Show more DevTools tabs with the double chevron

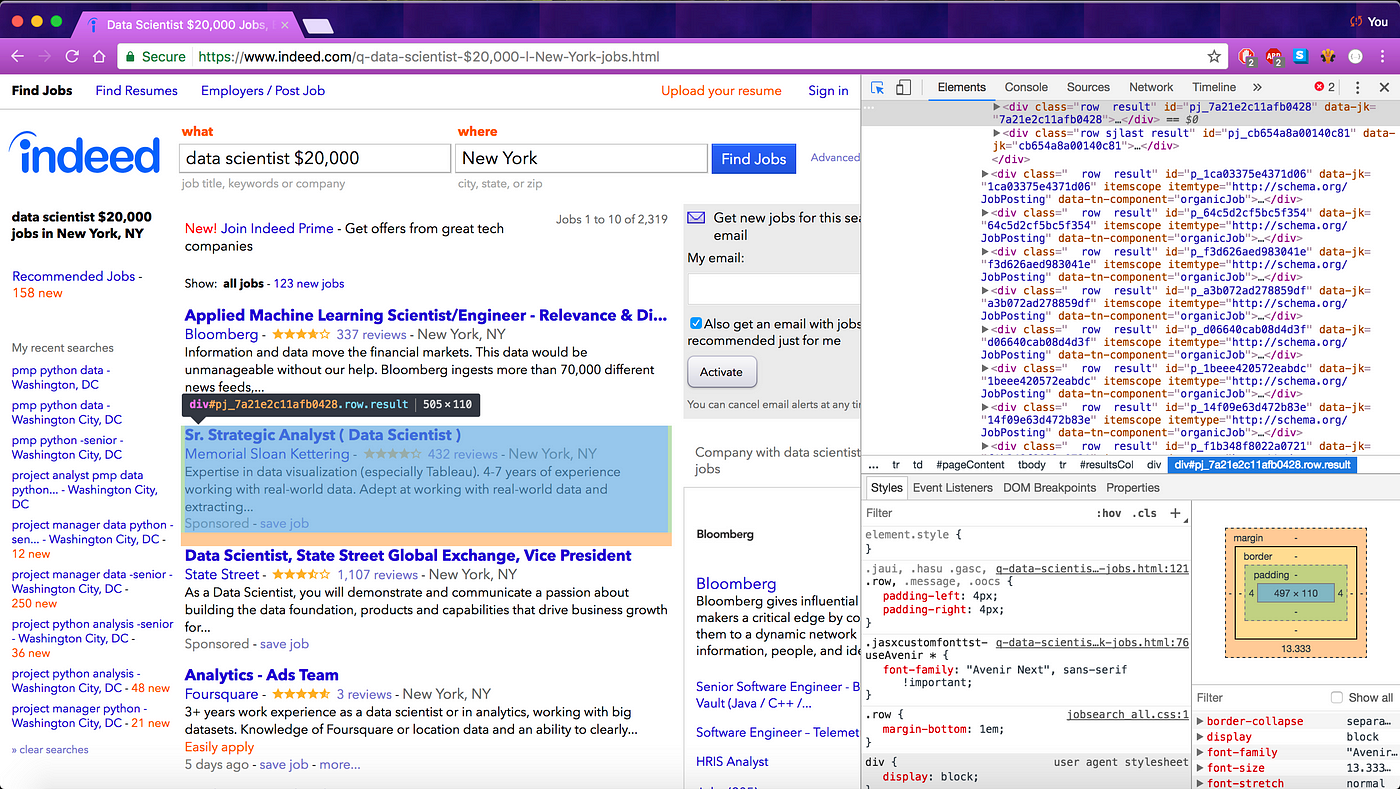coord(1257,88)
